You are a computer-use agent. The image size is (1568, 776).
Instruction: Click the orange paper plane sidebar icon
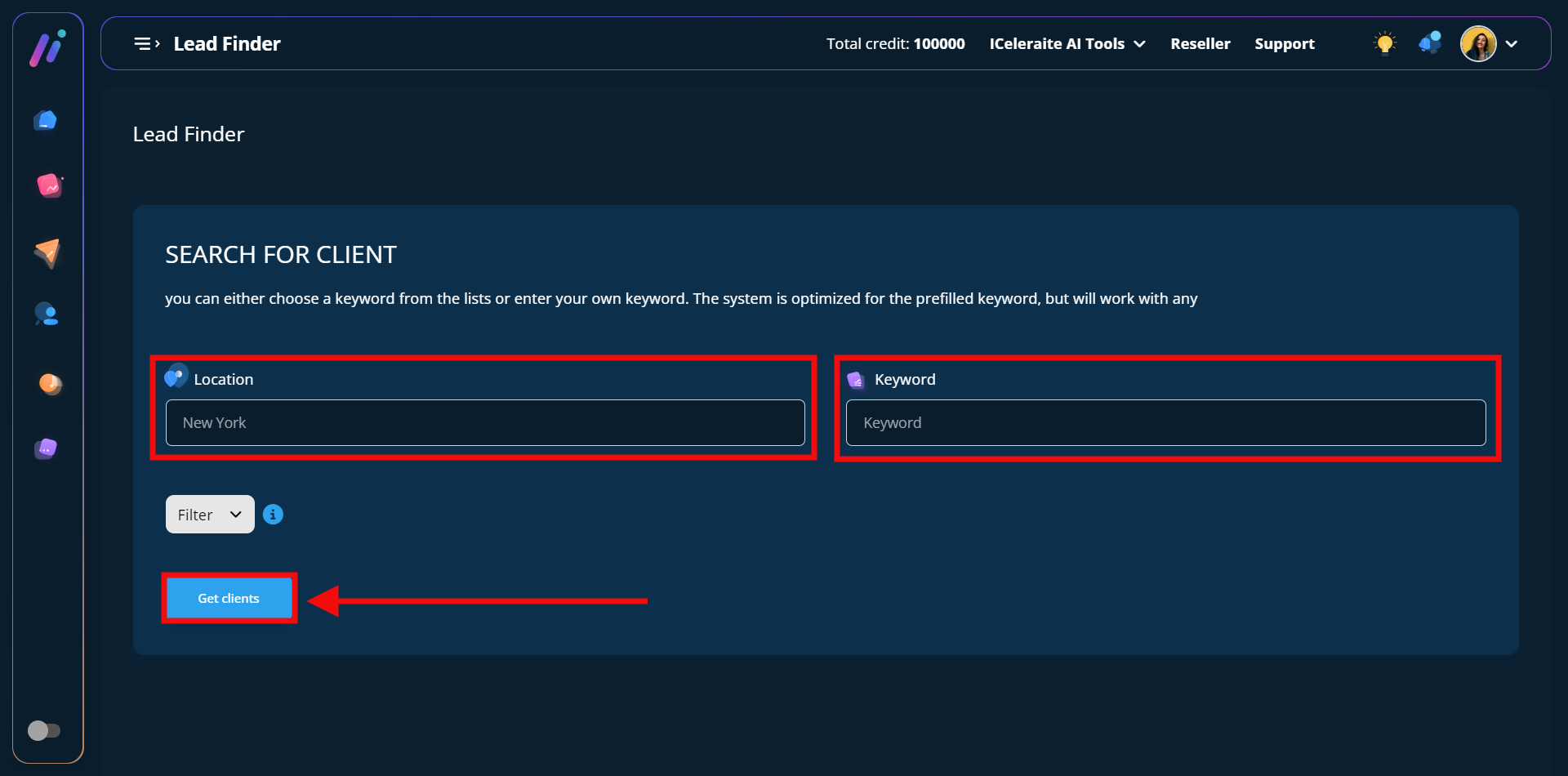pos(47,252)
